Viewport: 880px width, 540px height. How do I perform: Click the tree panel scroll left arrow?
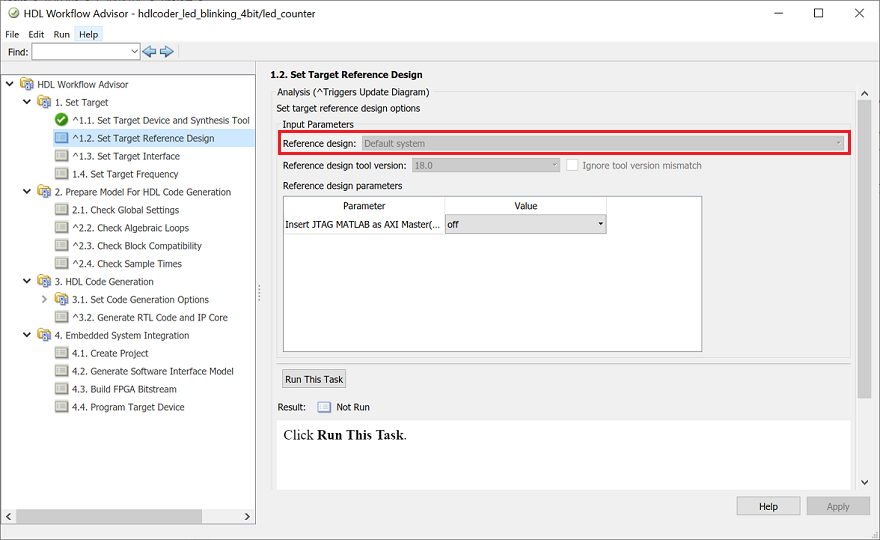(8, 516)
